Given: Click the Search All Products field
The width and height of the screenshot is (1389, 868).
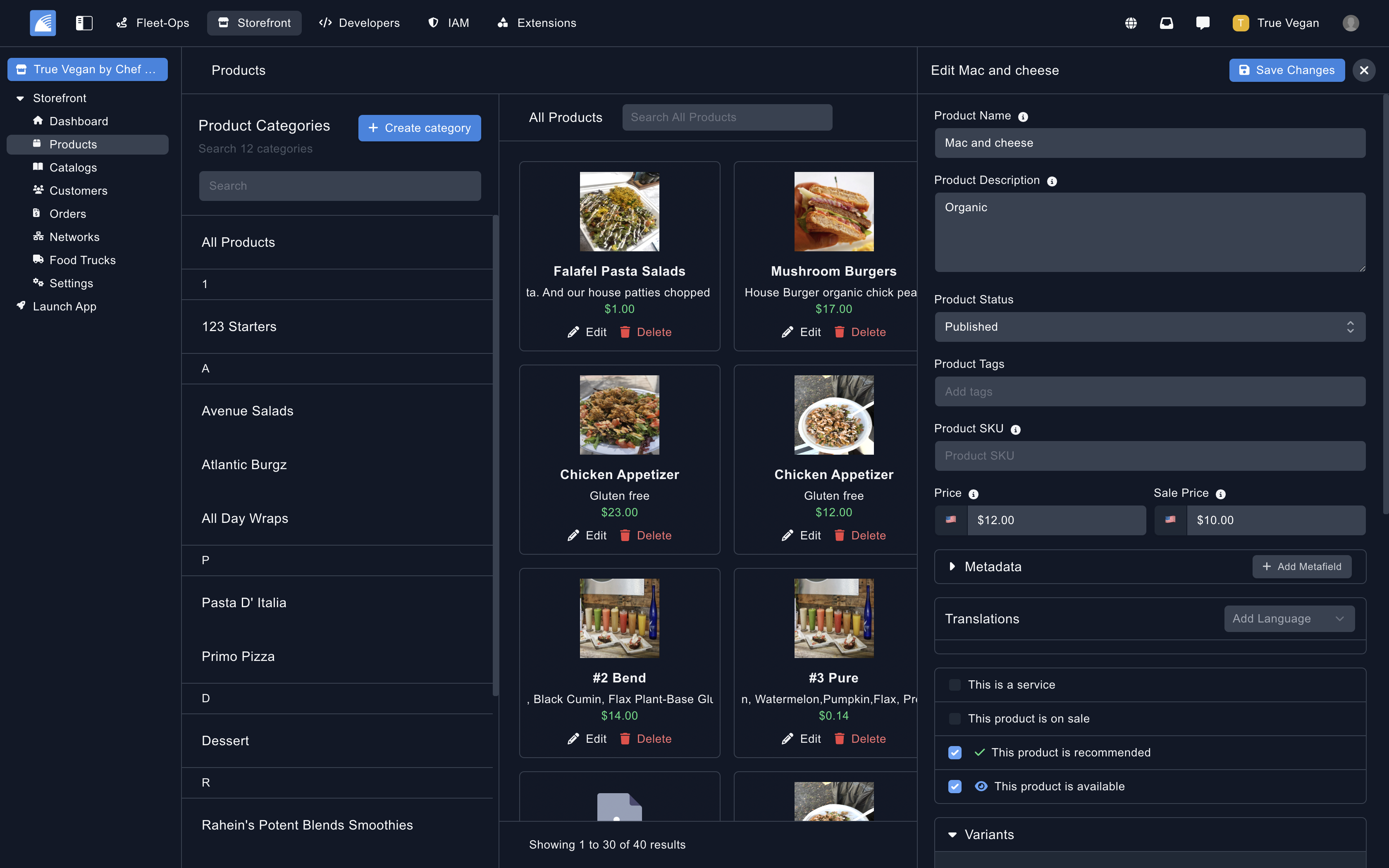Looking at the screenshot, I should click(x=727, y=117).
